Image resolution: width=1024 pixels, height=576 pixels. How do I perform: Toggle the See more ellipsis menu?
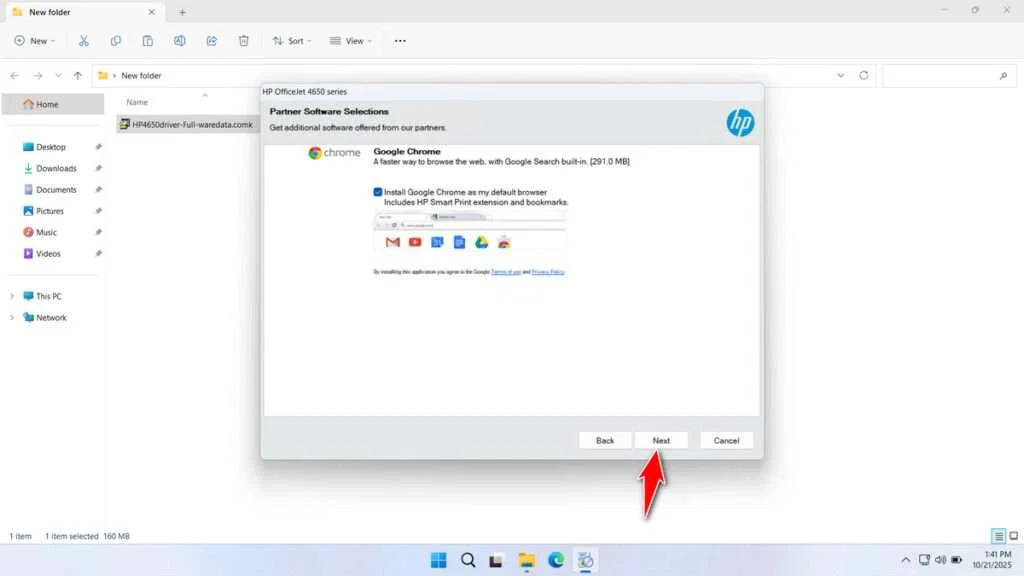coord(400,40)
